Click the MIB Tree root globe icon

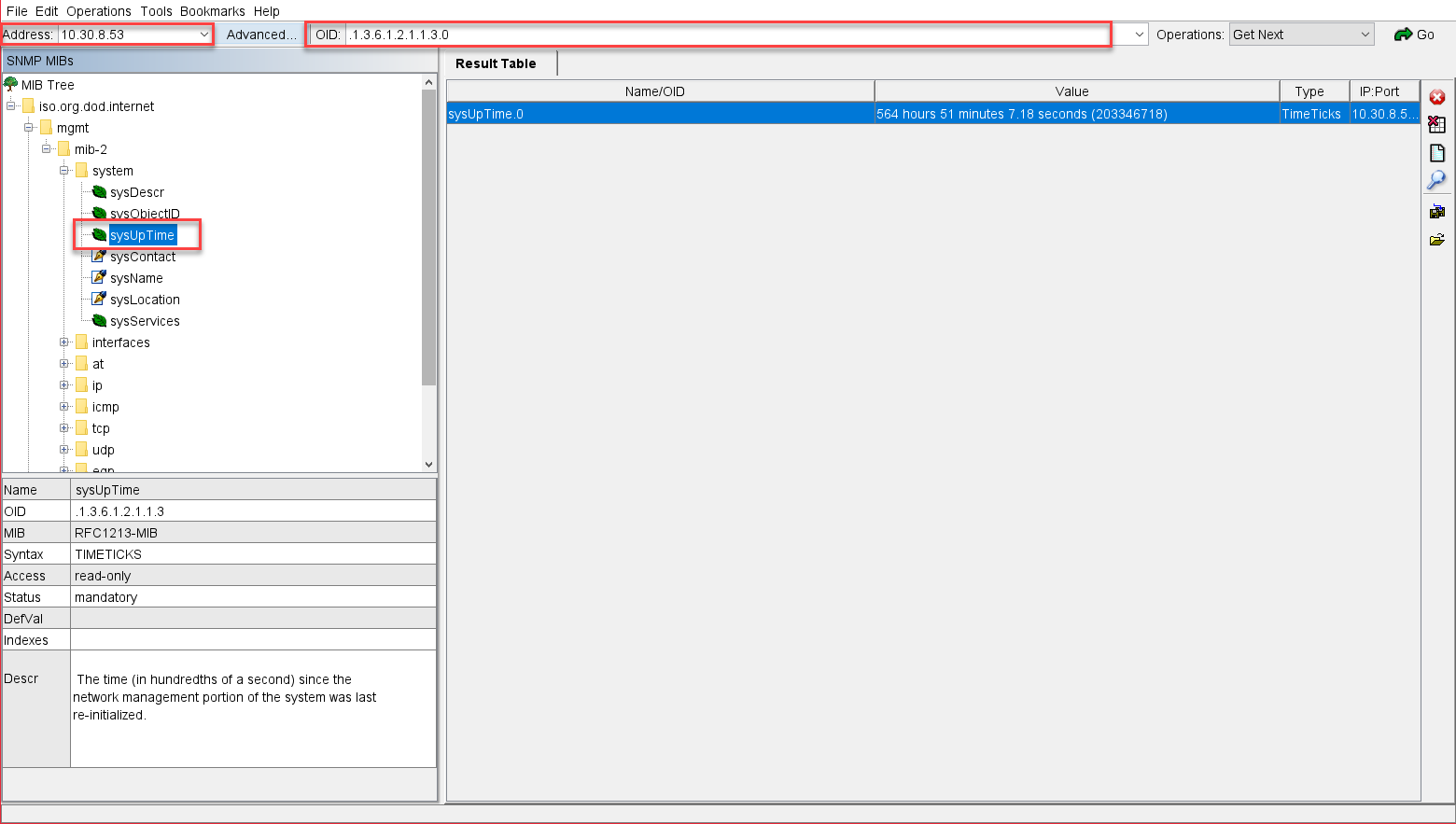click(12, 84)
